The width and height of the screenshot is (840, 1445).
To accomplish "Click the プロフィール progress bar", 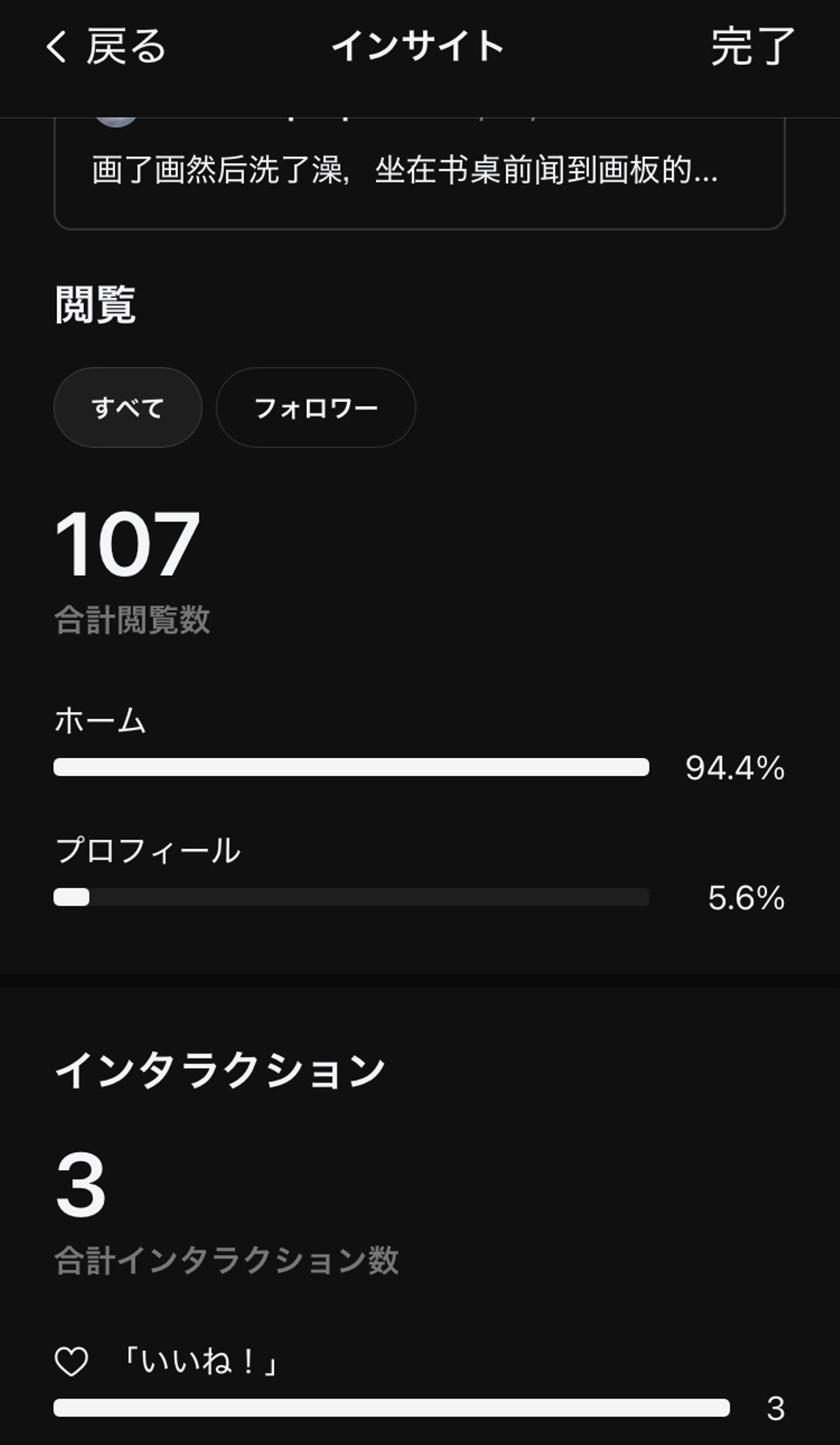I will coord(351,897).
